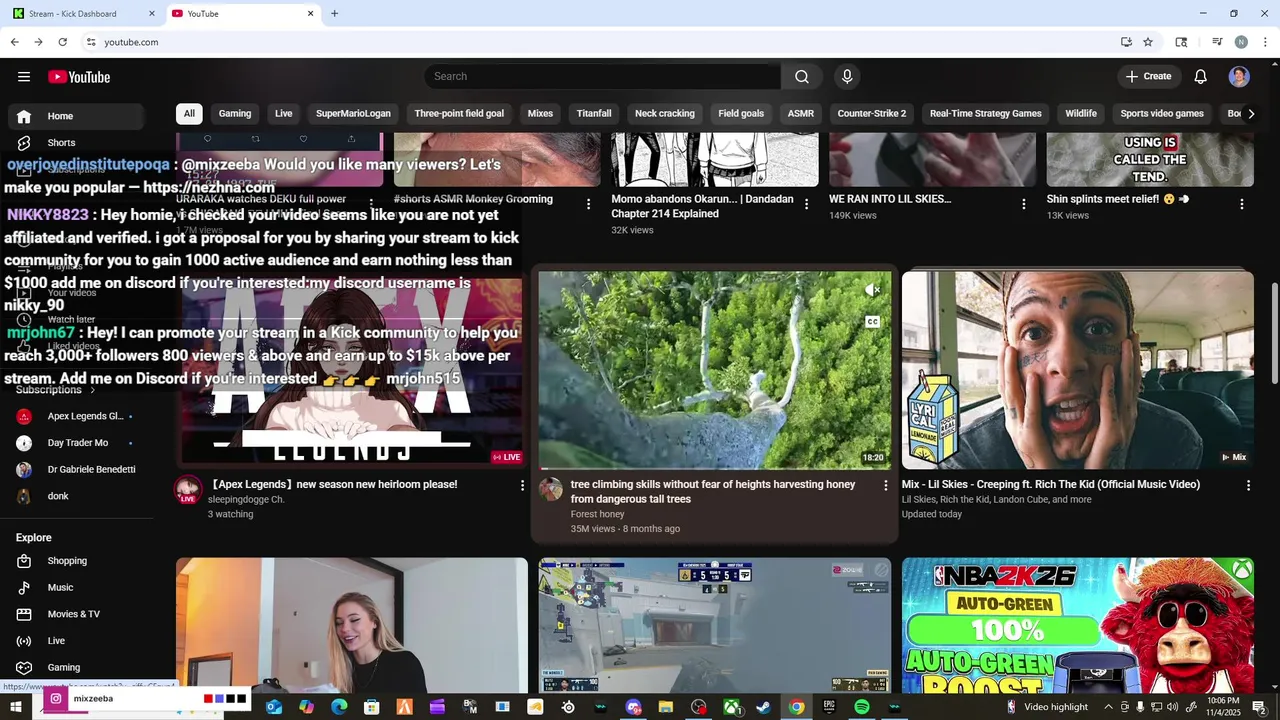Click the YouTube search input field

[602, 77]
